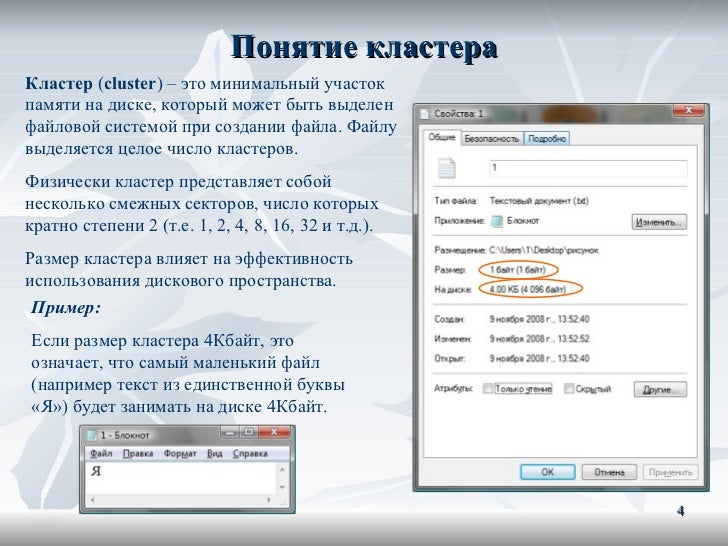Open the Правка menu in Notepad
The image size is (728, 546).
138,454
